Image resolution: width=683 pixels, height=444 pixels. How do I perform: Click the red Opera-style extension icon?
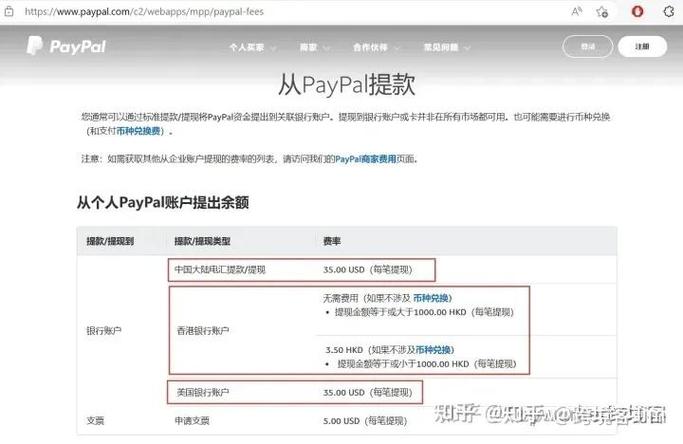click(637, 11)
